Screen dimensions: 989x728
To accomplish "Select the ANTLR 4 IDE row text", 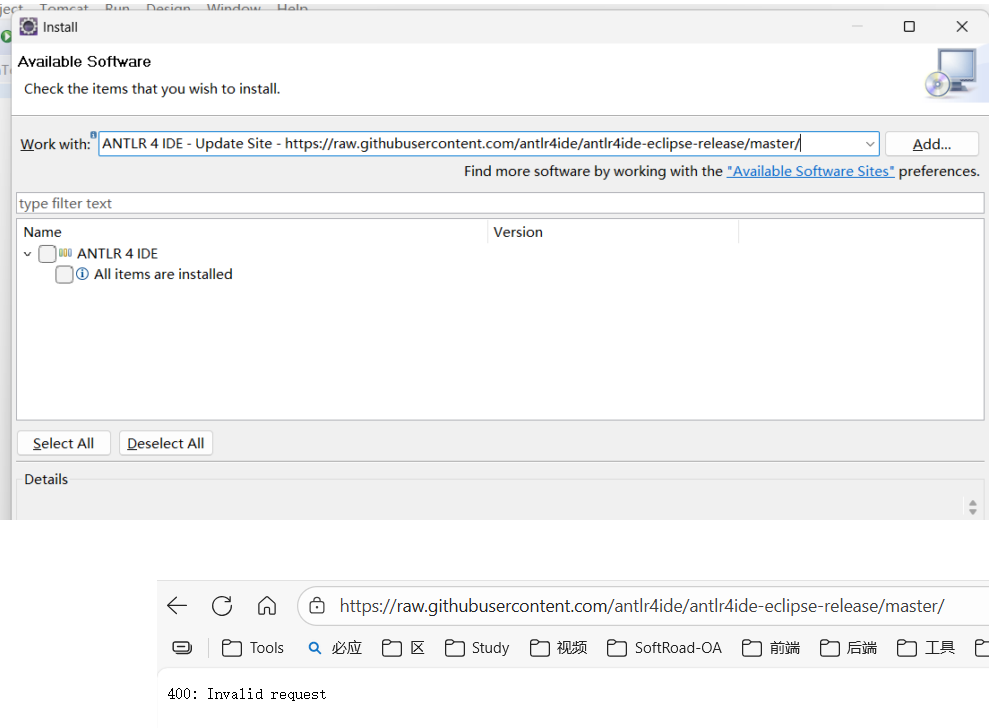I will (117, 254).
